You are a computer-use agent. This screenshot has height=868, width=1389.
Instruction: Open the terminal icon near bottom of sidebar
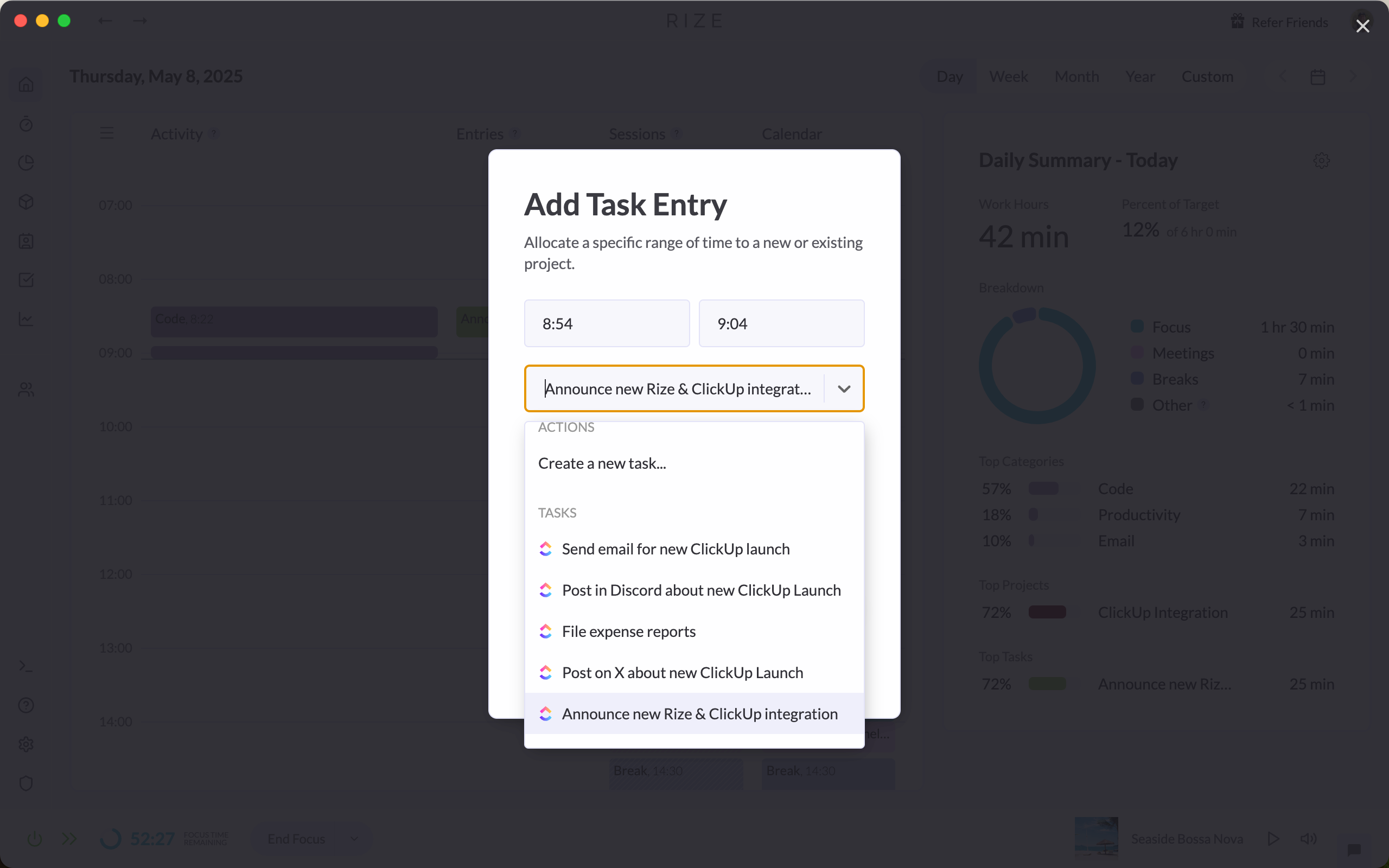pos(26,666)
